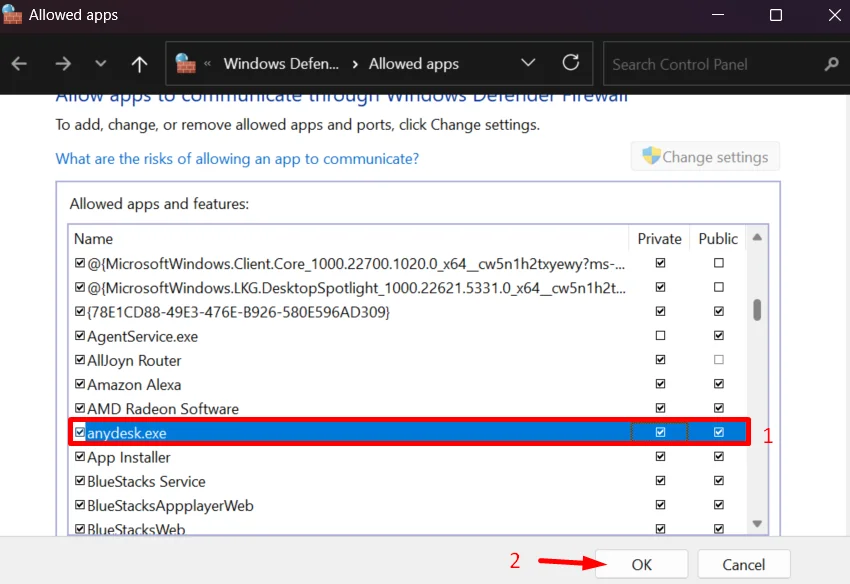The width and height of the screenshot is (850, 584).
Task: Toggle Private for AllJoyn Router
Action: pyautogui.click(x=660, y=360)
